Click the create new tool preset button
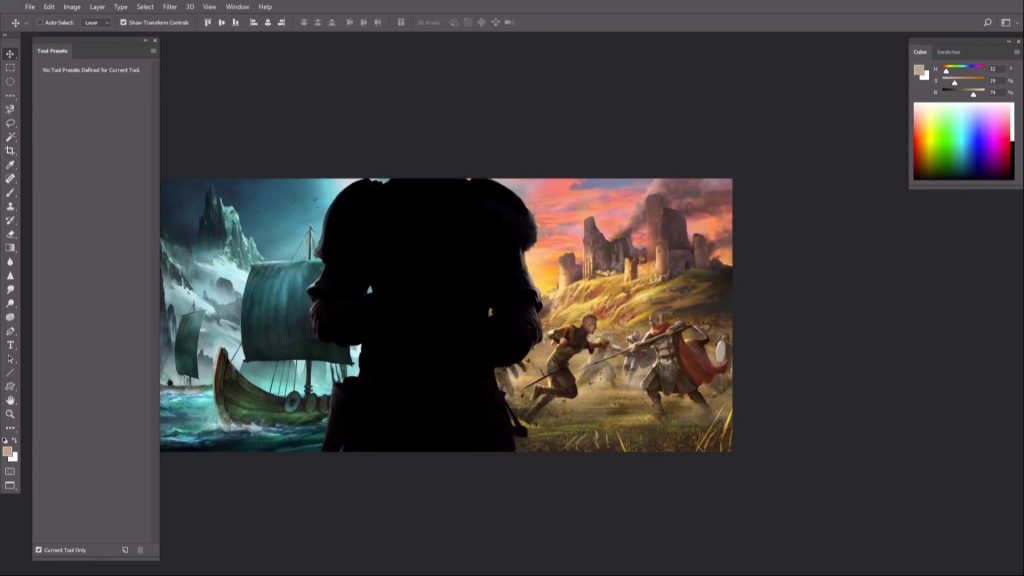 [125, 550]
